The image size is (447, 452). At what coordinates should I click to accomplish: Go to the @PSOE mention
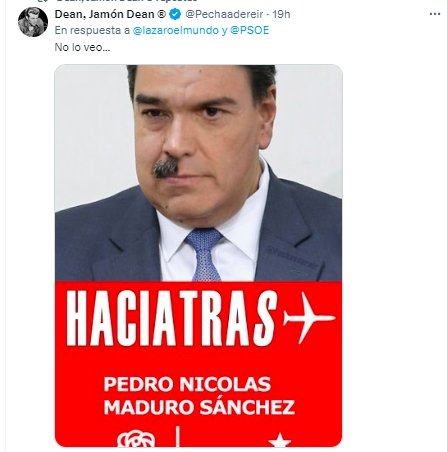[x=249, y=30]
